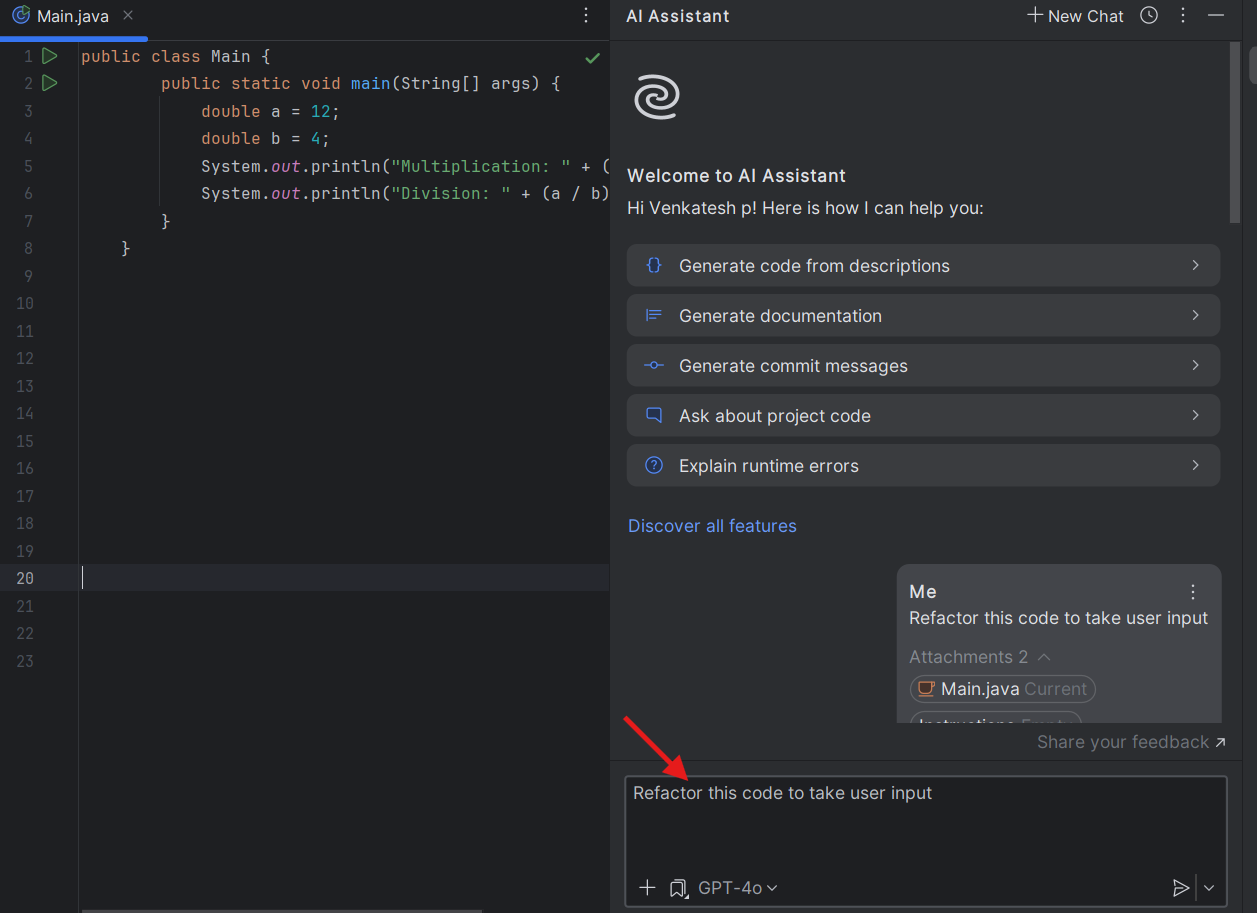Start a New Chat
Image resolution: width=1257 pixels, height=913 pixels.
[x=1075, y=16]
